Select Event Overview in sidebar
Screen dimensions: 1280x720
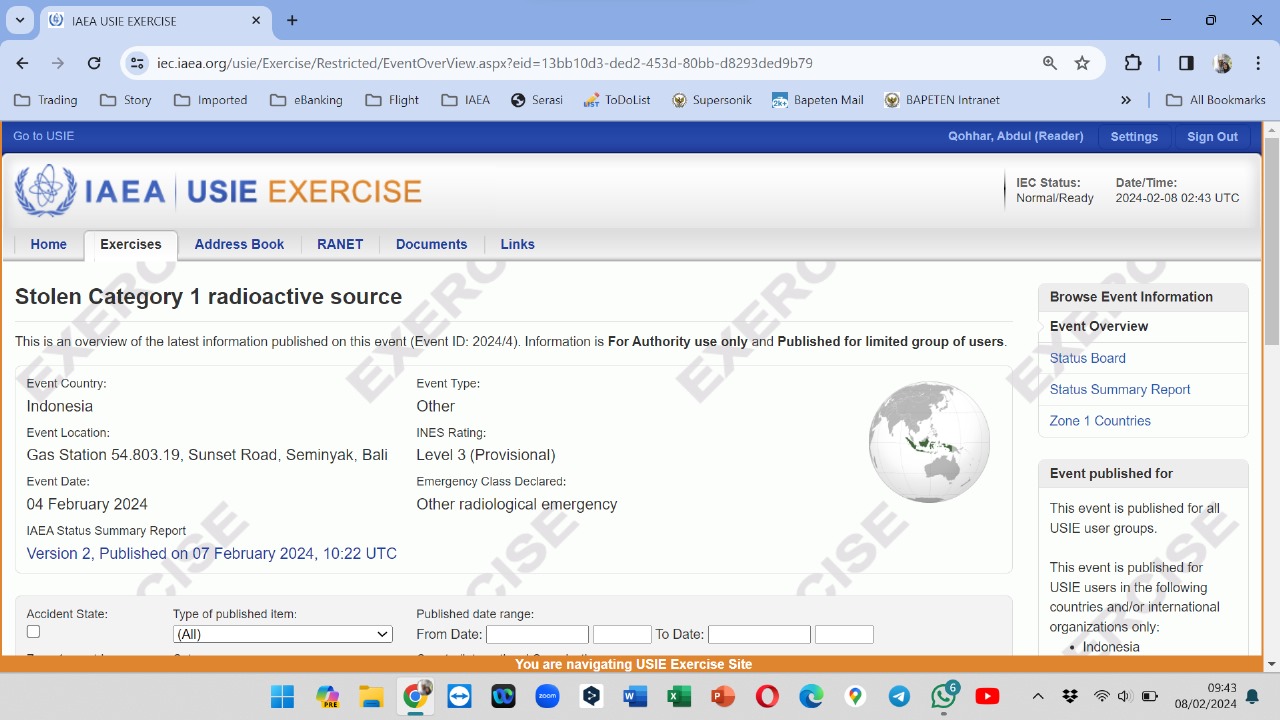click(x=1099, y=326)
